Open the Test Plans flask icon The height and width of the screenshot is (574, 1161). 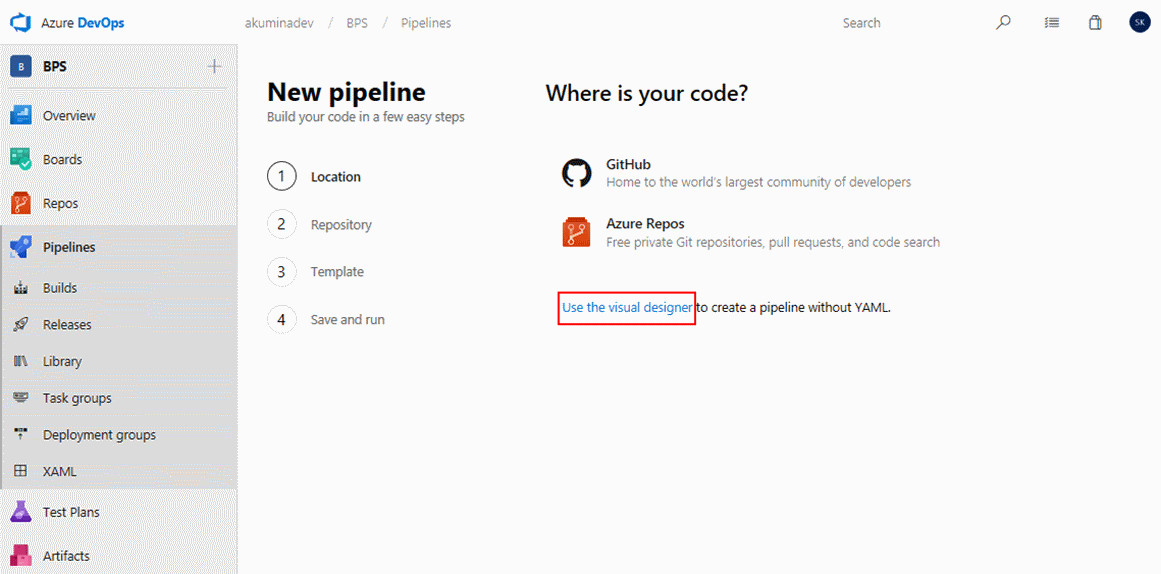21,512
